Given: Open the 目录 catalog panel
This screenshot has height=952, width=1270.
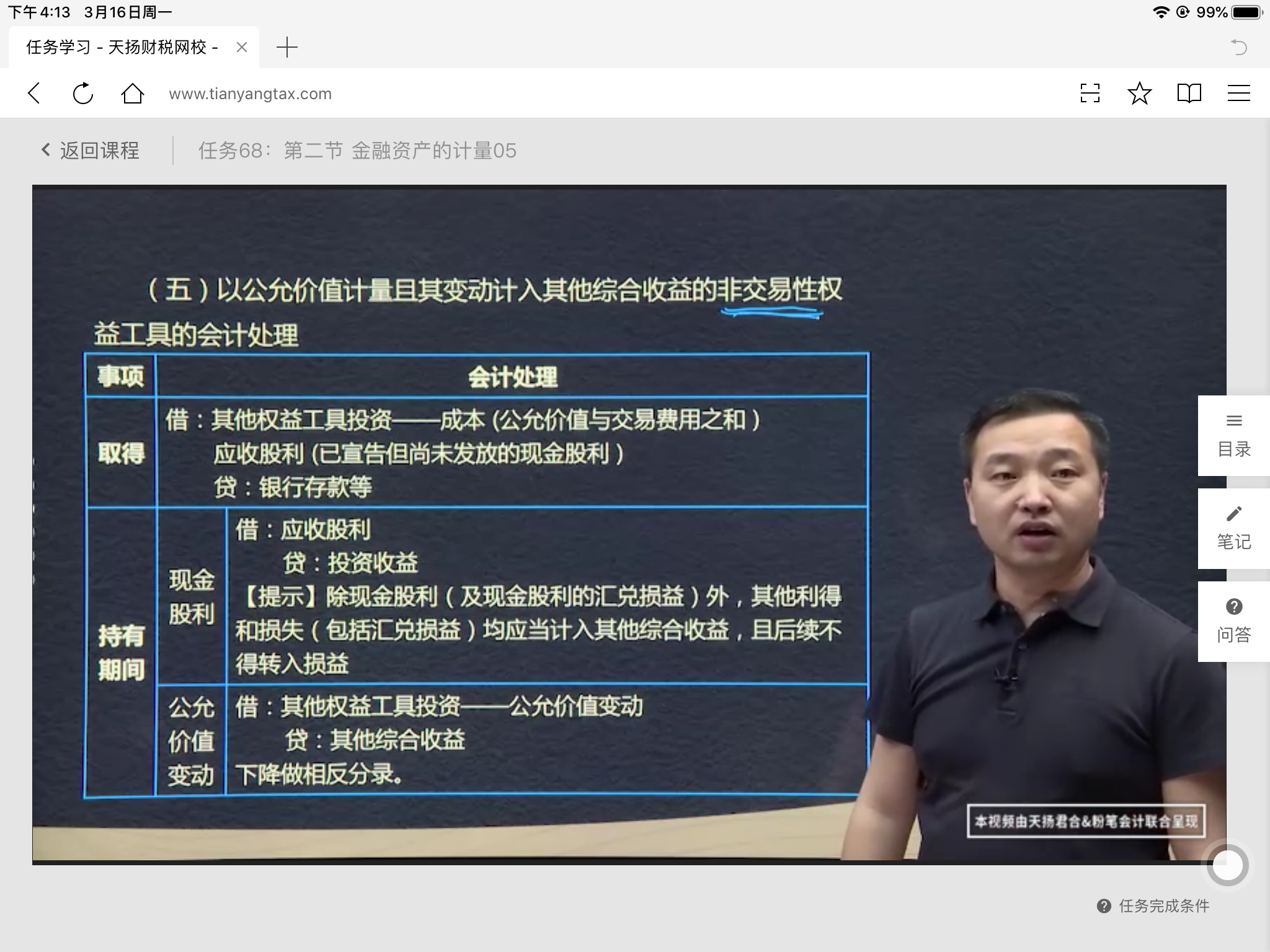Looking at the screenshot, I should click(1233, 436).
